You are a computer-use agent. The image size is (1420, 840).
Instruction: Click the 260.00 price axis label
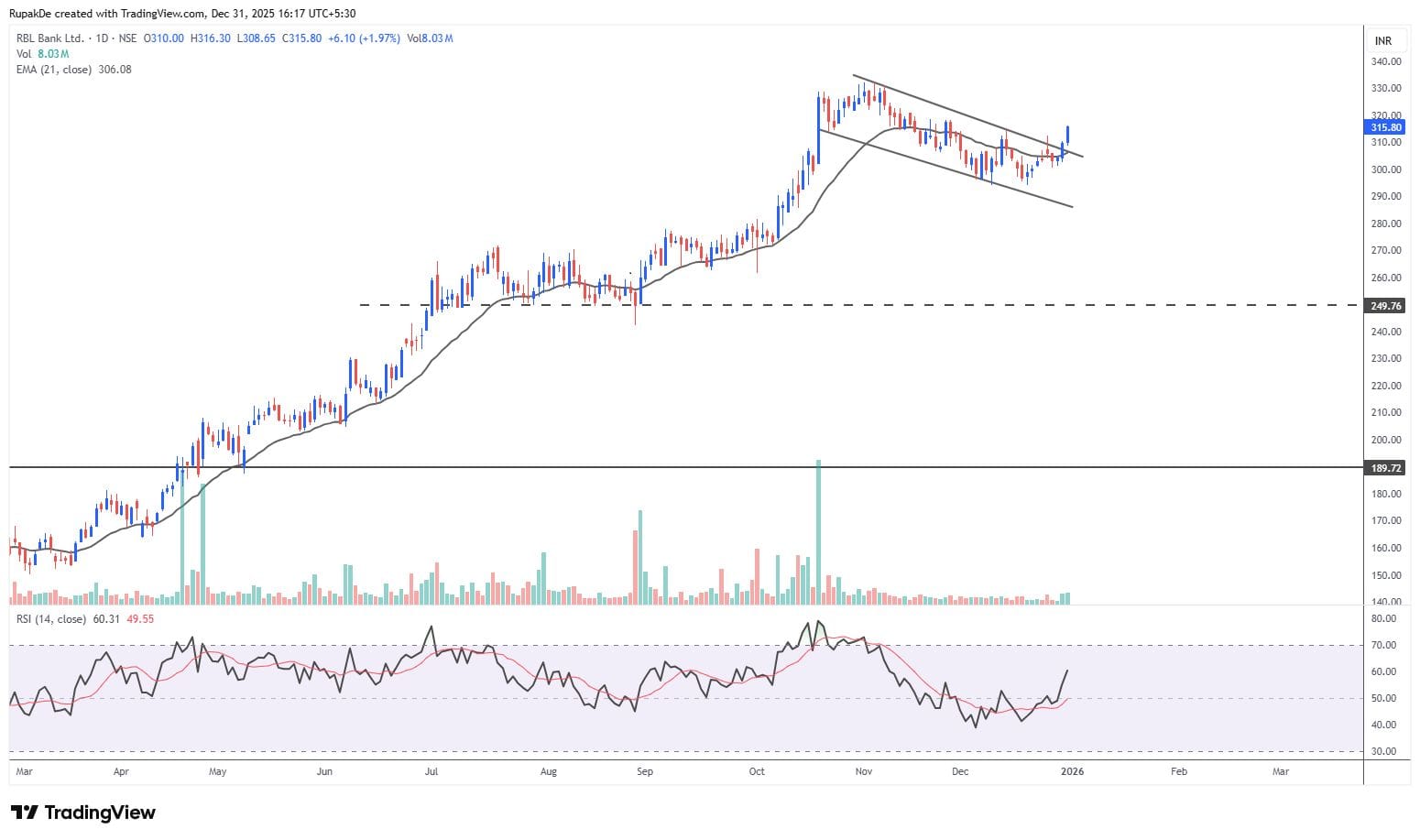(x=1386, y=278)
